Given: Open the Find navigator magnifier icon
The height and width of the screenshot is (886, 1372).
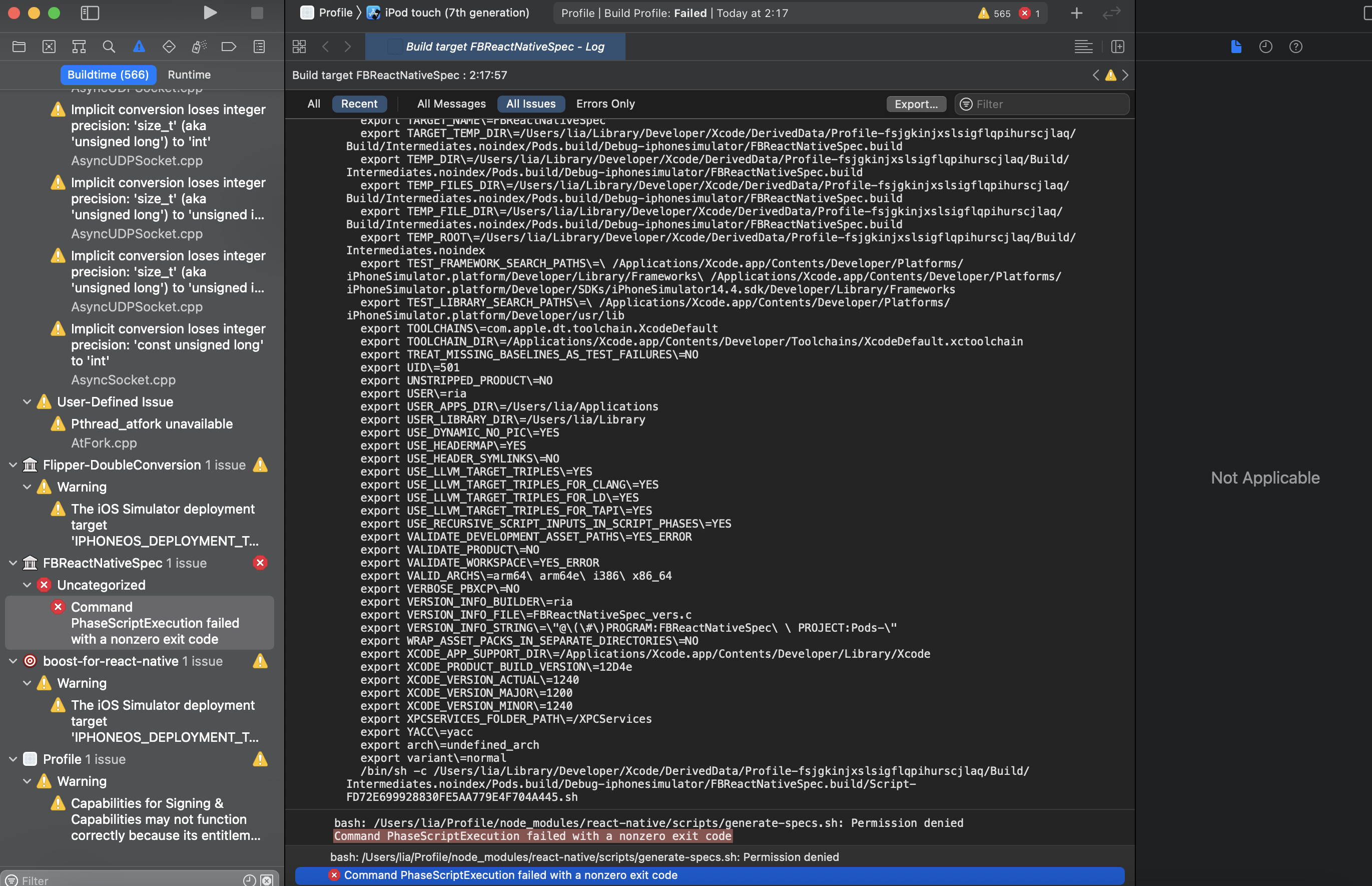Looking at the screenshot, I should coord(109,47).
